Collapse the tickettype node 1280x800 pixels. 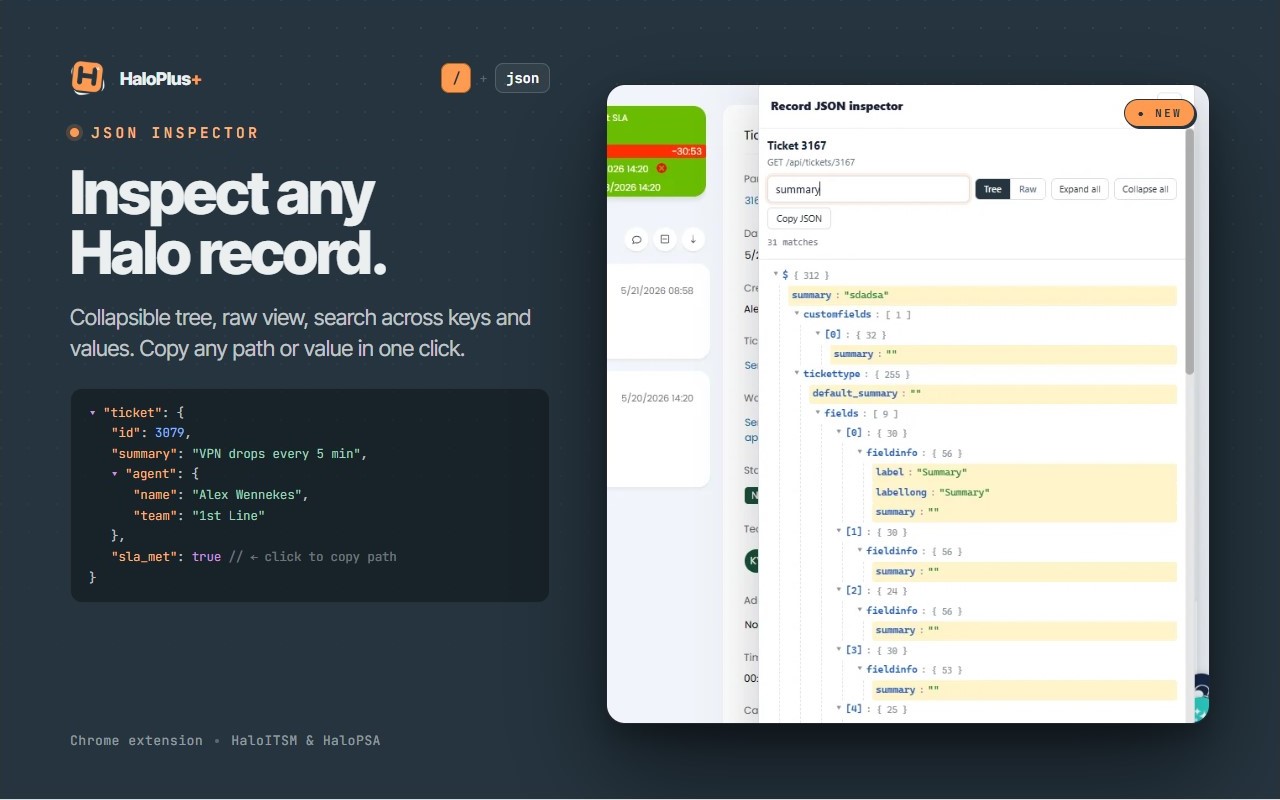point(797,374)
